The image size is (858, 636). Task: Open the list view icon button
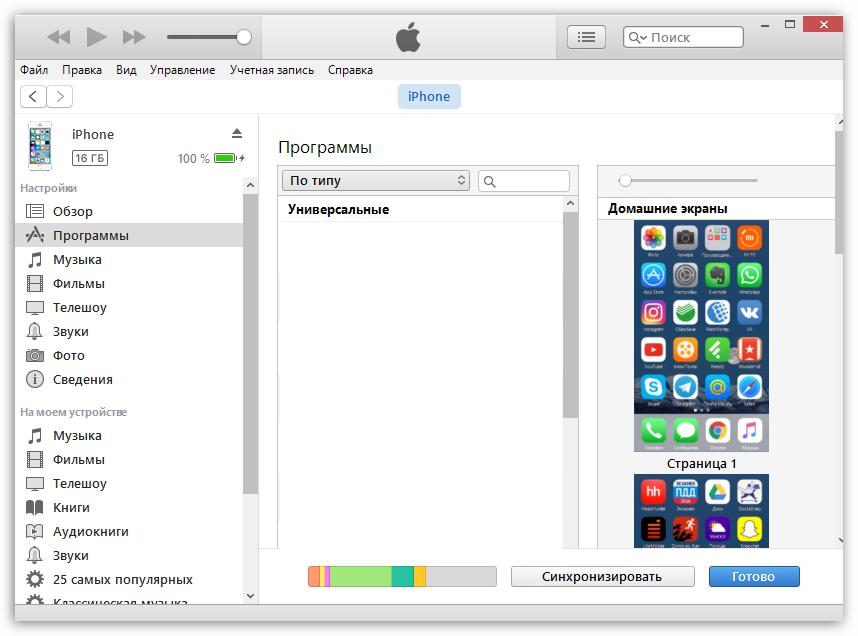pos(587,37)
